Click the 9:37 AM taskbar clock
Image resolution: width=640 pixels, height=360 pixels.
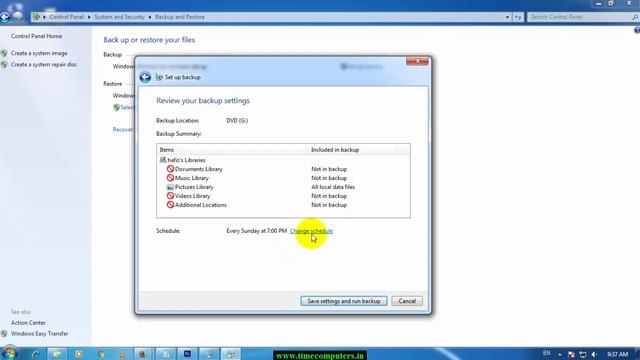(617, 354)
